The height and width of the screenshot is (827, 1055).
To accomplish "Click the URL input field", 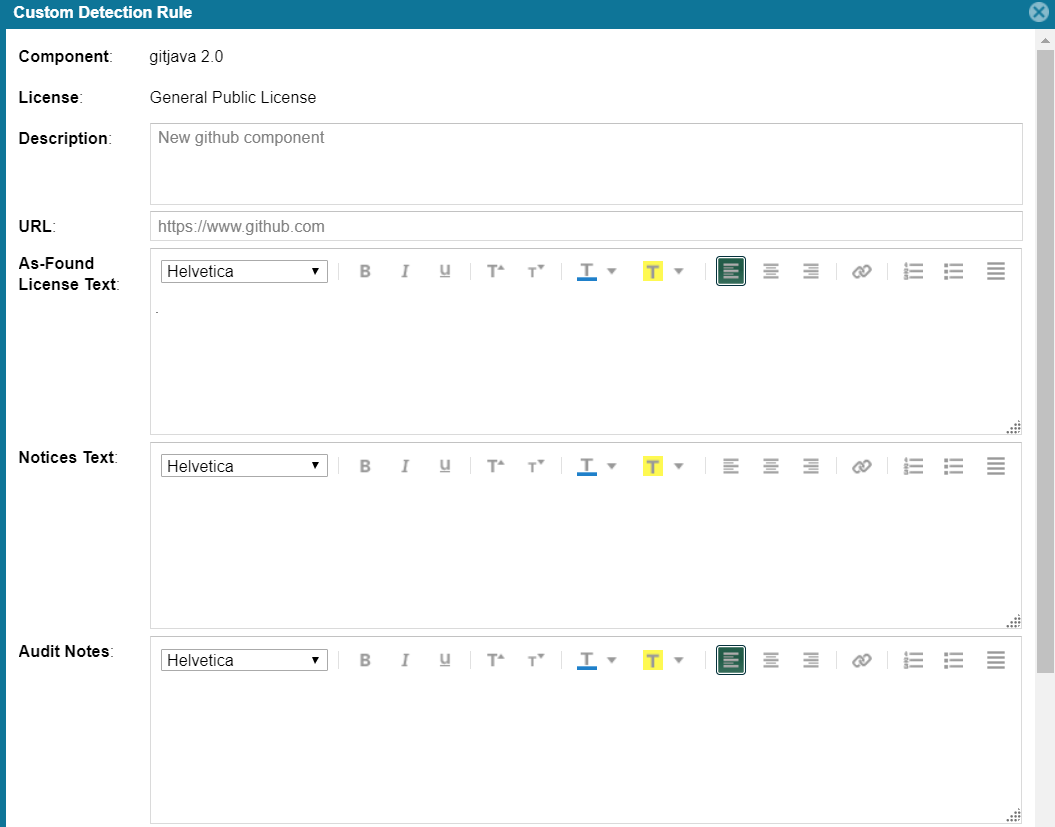I will [586, 226].
